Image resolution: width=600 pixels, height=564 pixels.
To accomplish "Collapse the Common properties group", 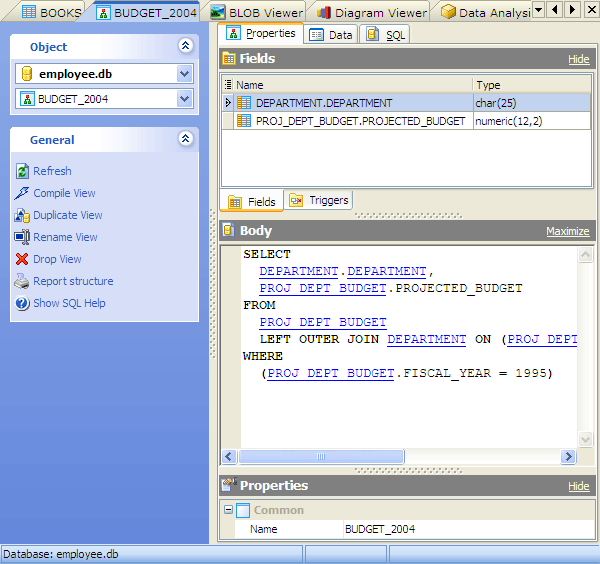I will [x=228, y=509].
